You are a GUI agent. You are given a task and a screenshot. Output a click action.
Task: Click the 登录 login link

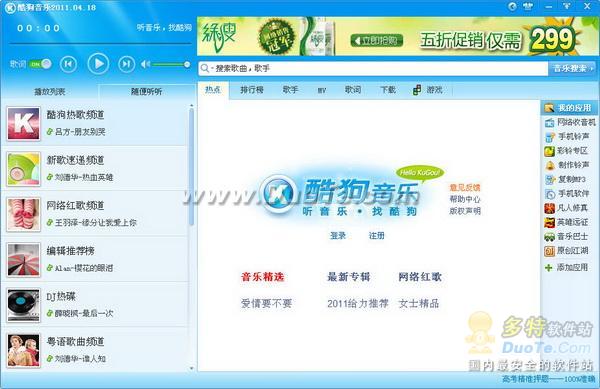(x=338, y=236)
